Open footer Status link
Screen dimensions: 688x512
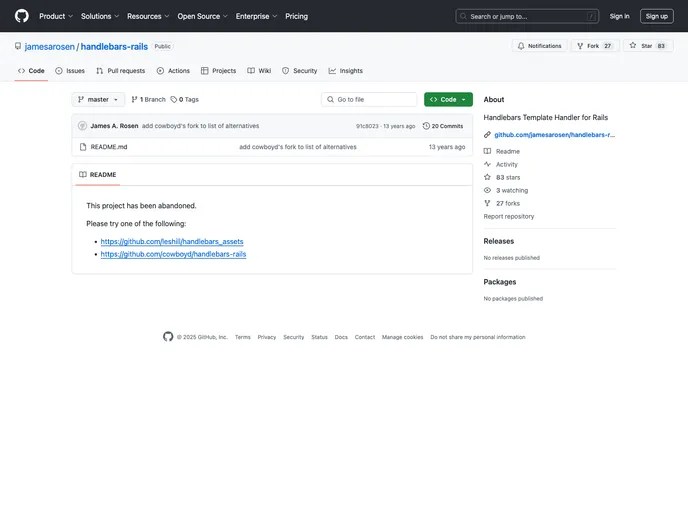[x=319, y=337]
